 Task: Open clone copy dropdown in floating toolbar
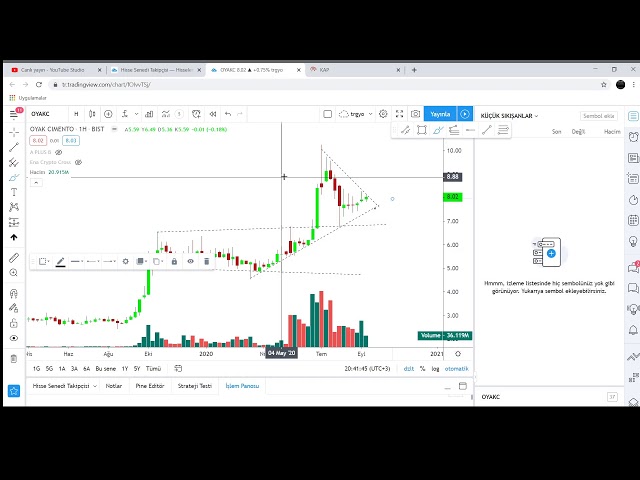(x=158, y=261)
